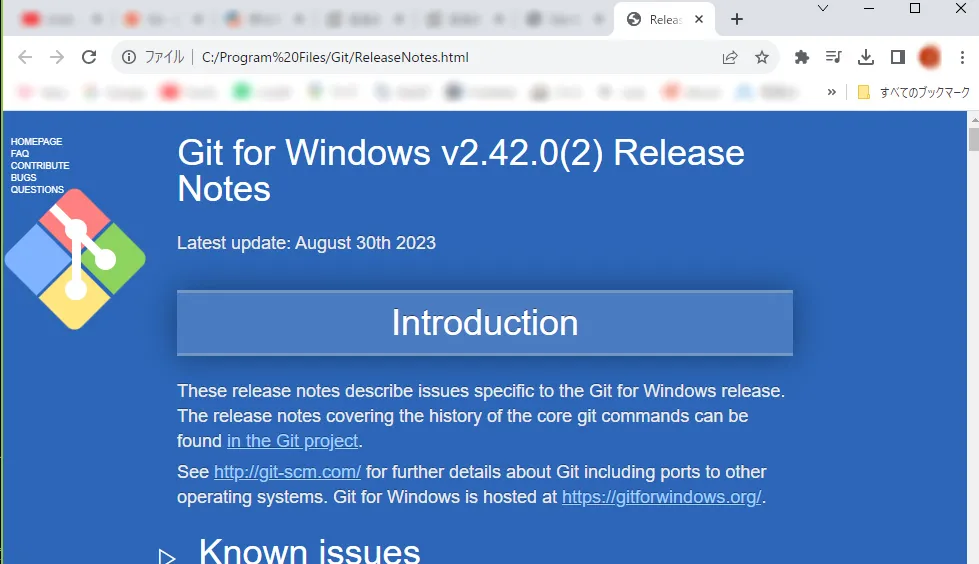Click the Git for Windows logo
This screenshot has width=979, height=564.
75,259
